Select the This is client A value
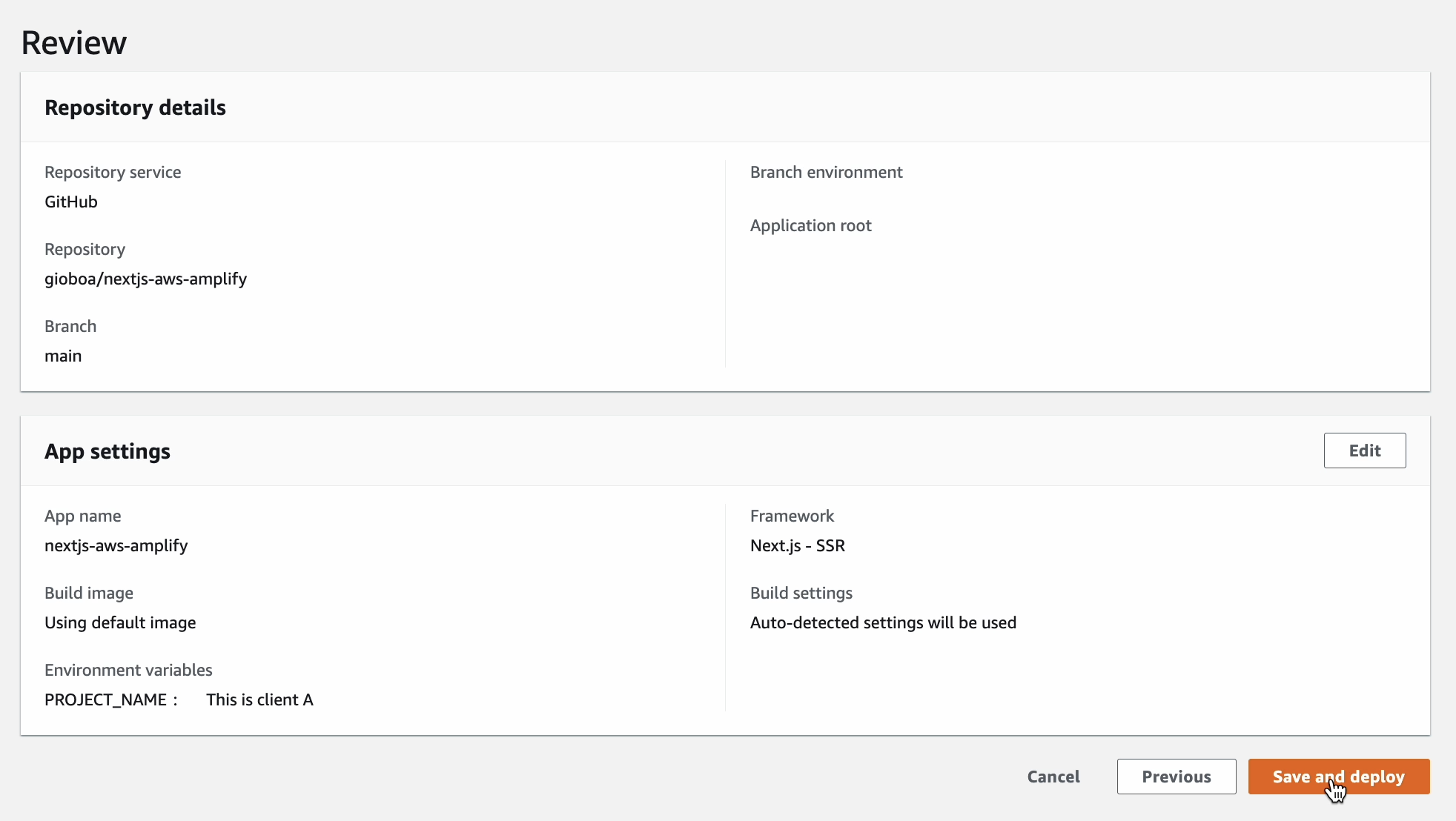Screen dimensions: 1456x821 tap(259, 699)
